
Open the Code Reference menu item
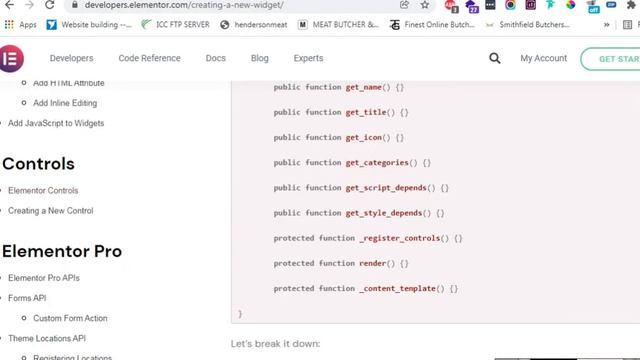(149, 58)
